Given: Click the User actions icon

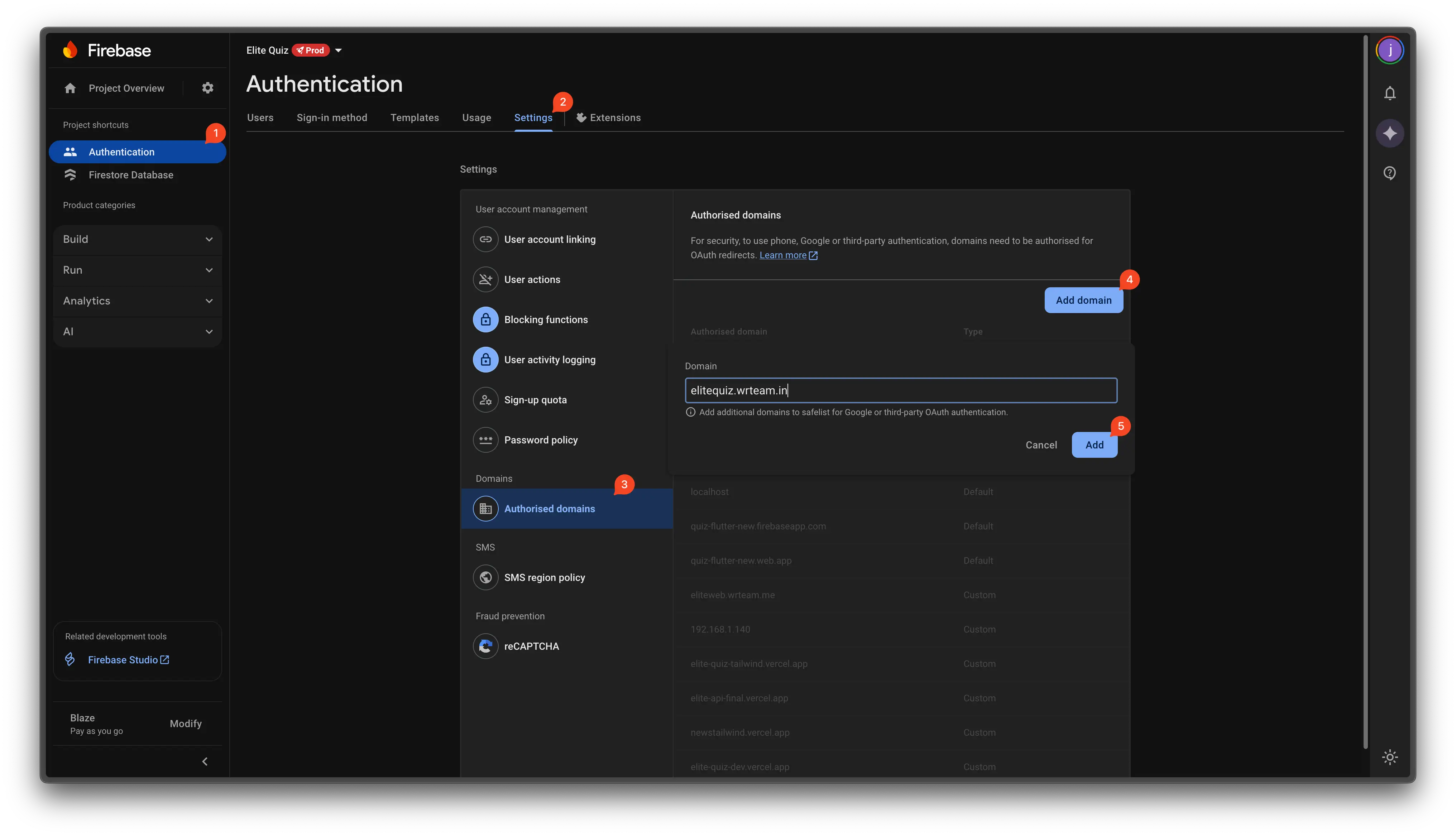Looking at the screenshot, I should [485, 280].
